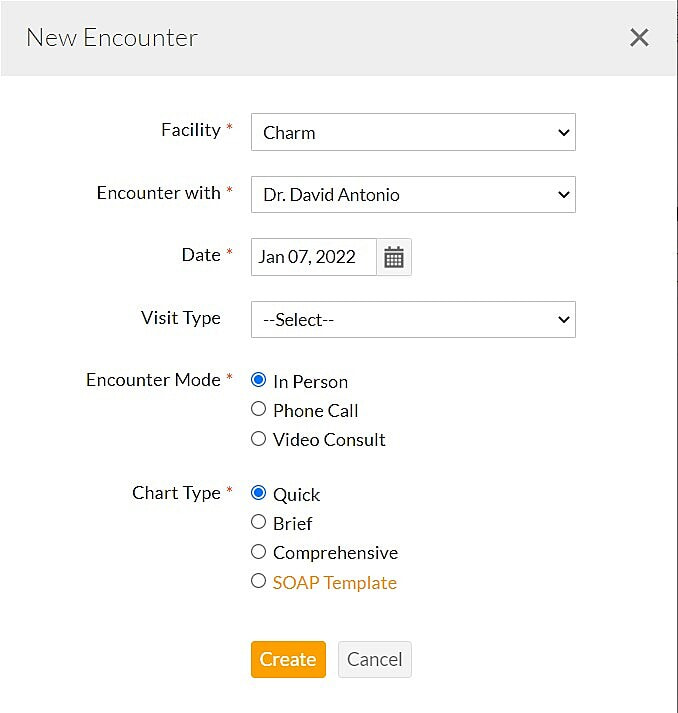This screenshot has width=678, height=713.
Task: Open the calendar date picker icon
Action: pos(394,257)
